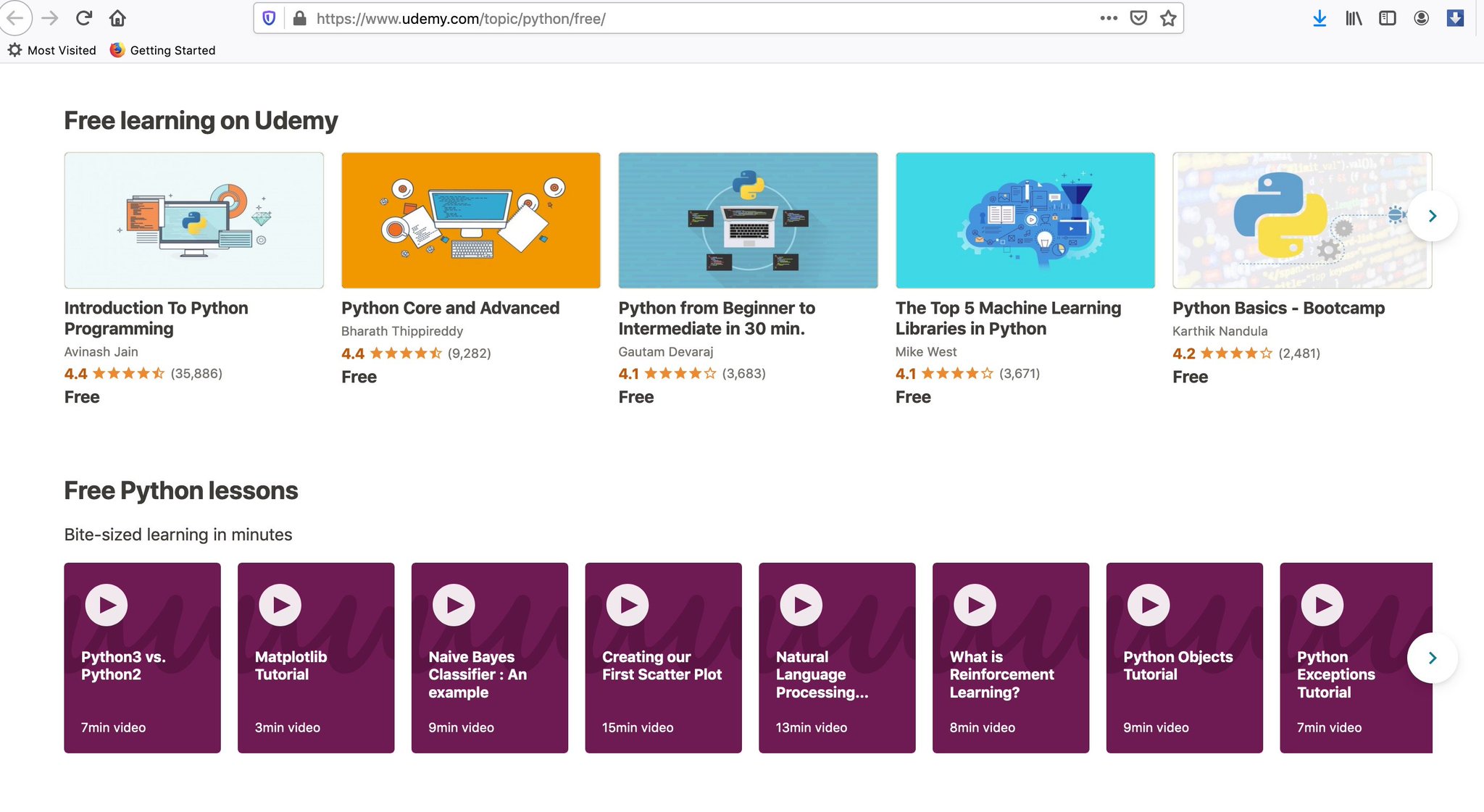The width and height of the screenshot is (1484, 812).
Task: Open tracking protection shield icon
Action: coord(269,18)
